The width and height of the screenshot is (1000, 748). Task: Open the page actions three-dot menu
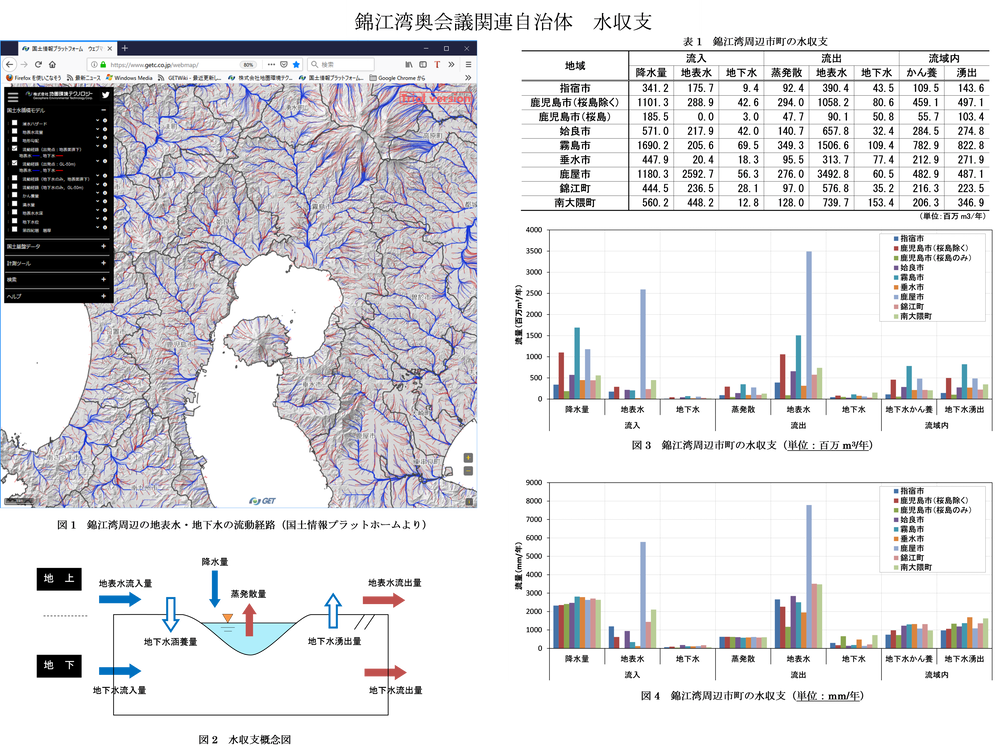(x=271, y=64)
